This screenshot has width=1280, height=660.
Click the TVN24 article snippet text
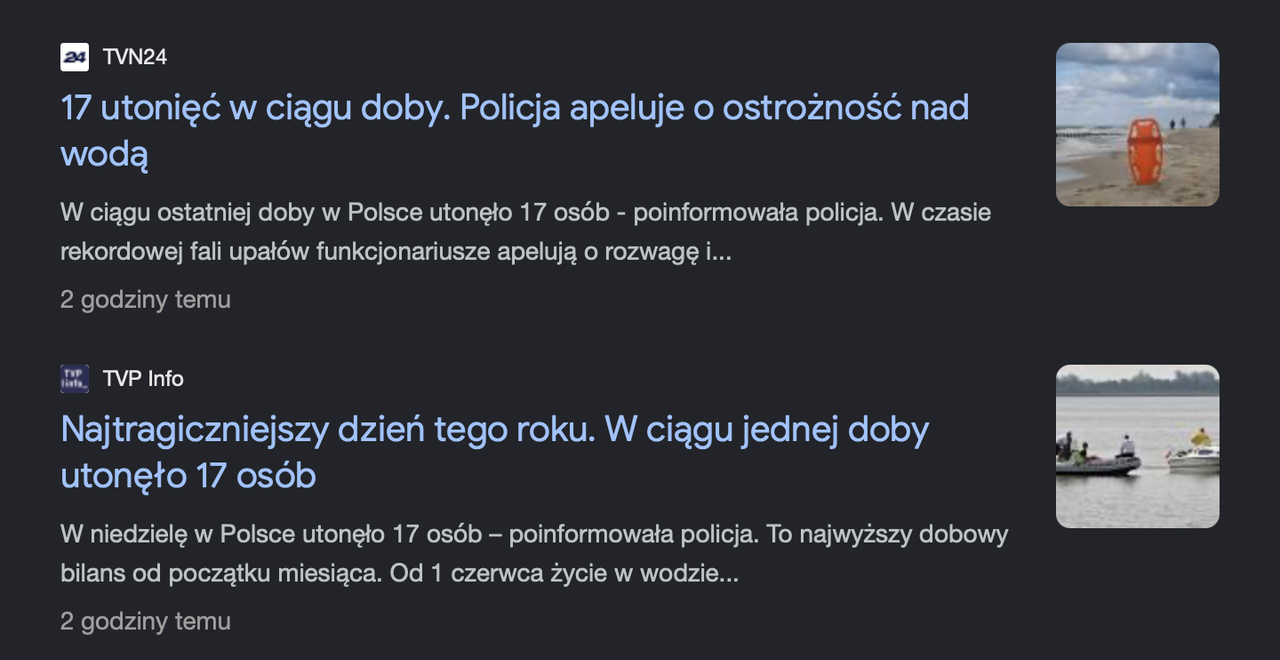pyautogui.click(x=526, y=232)
